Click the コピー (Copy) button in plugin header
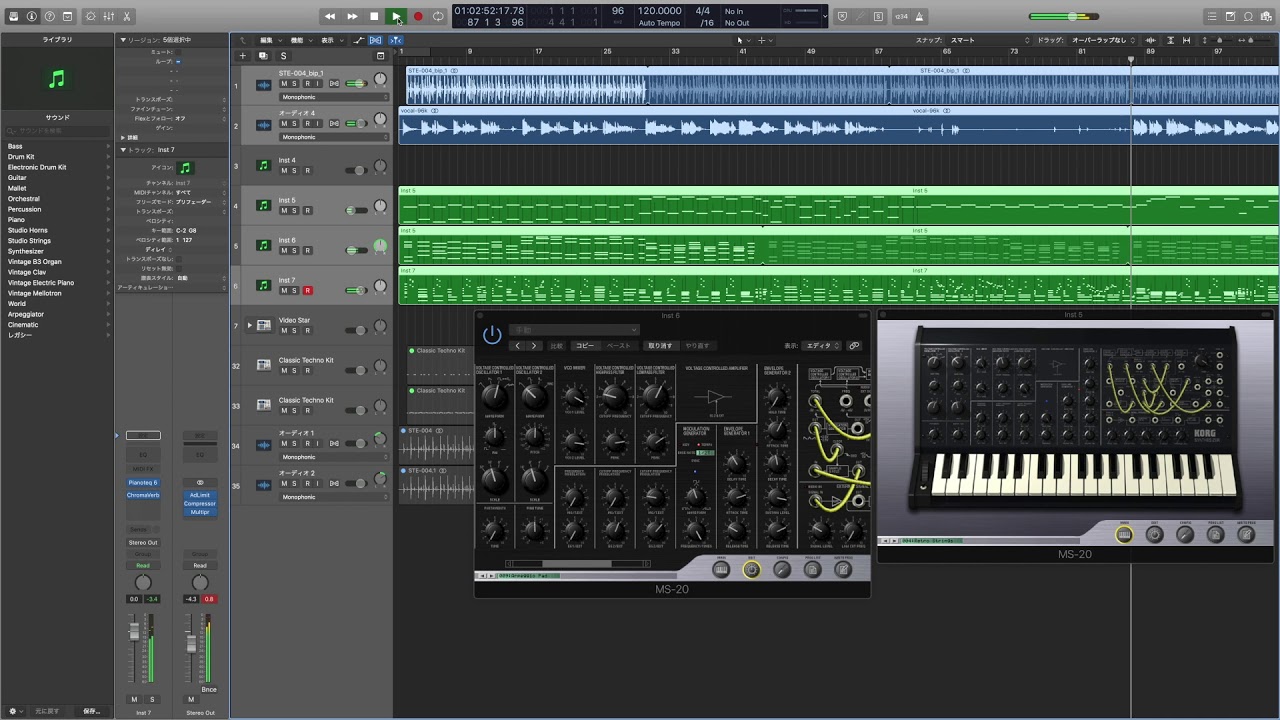 [585, 346]
